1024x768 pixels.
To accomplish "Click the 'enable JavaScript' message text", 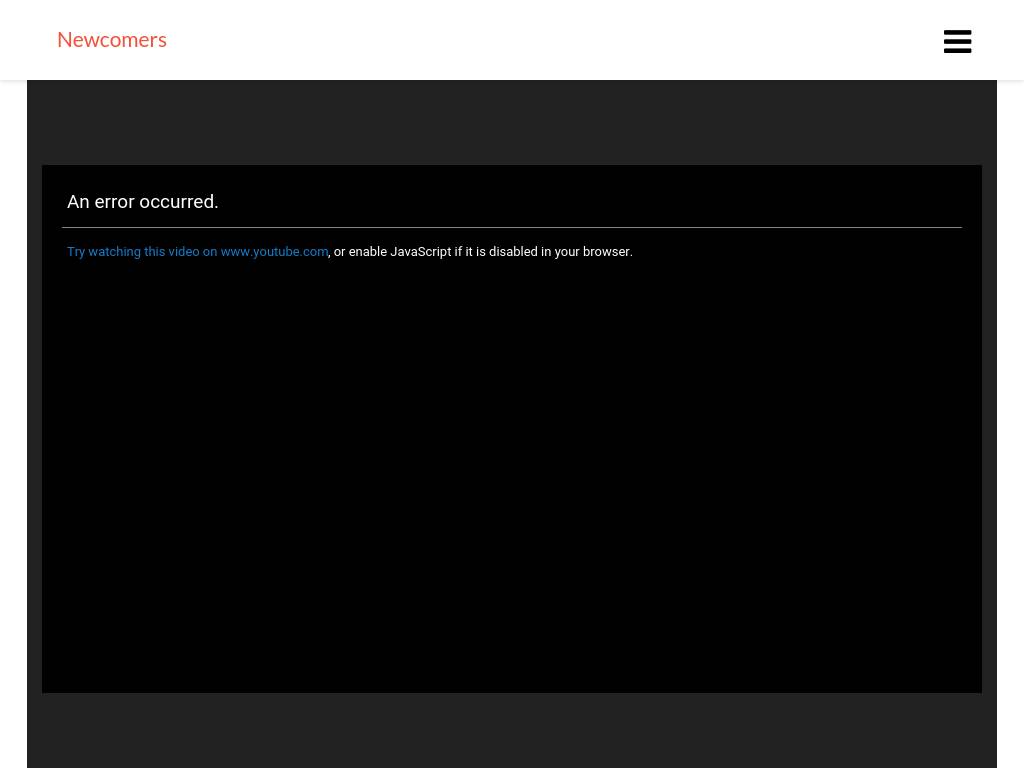I will point(420,252).
